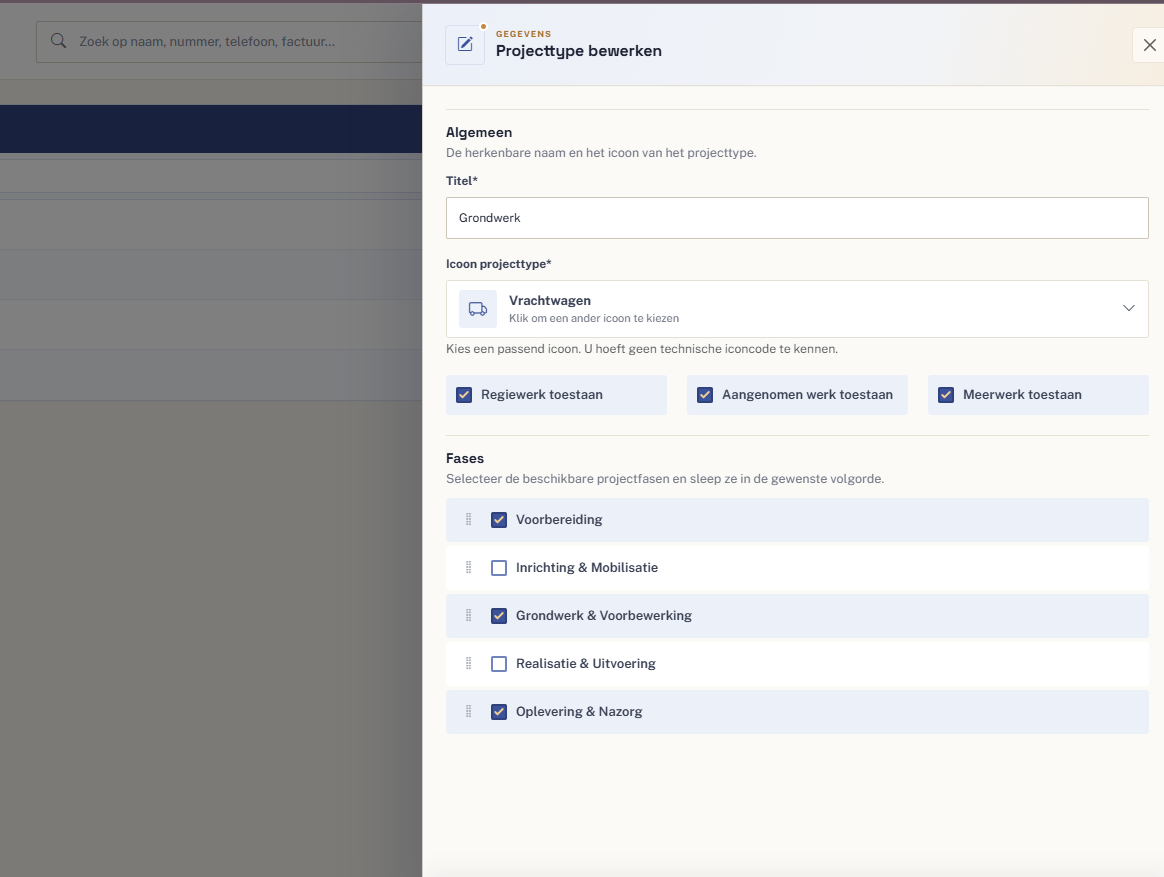Click 'Kies een passend icoon' help text

coord(642,349)
